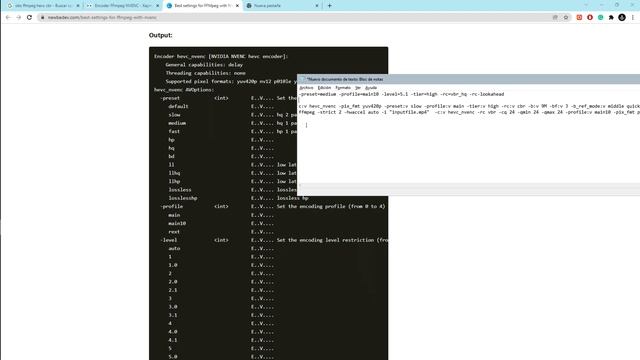Click the "2.1" level value

click(x=173, y=290)
